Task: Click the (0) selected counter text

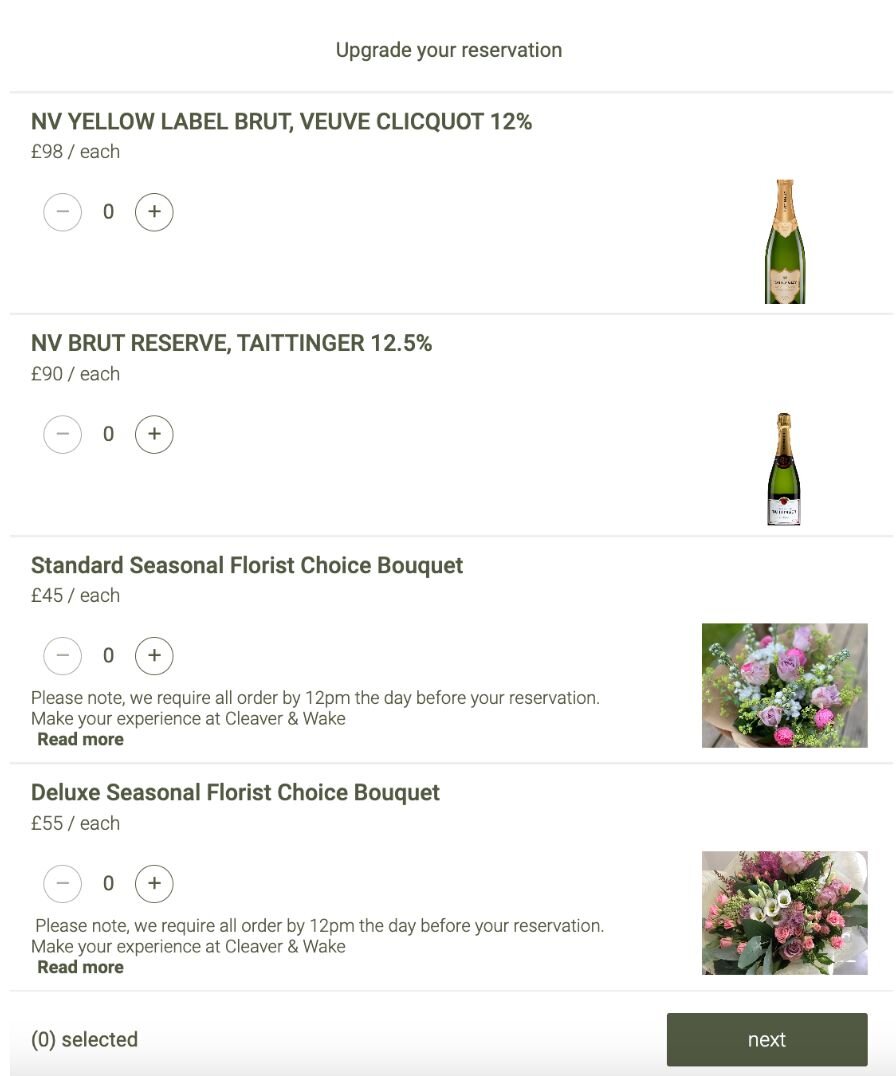Action: tap(84, 1040)
